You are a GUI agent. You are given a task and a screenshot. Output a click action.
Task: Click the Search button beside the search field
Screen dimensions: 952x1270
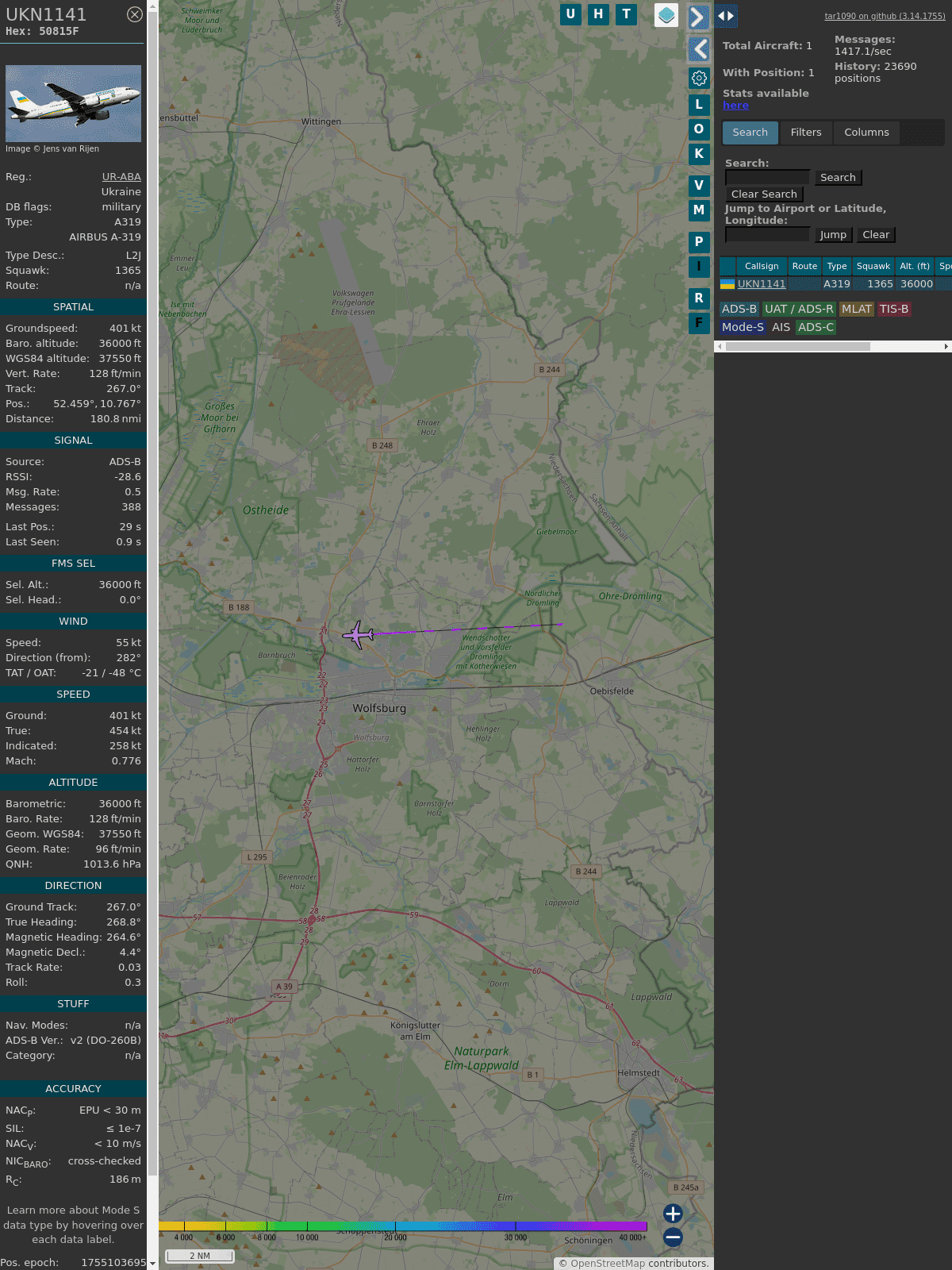[x=838, y=178]
